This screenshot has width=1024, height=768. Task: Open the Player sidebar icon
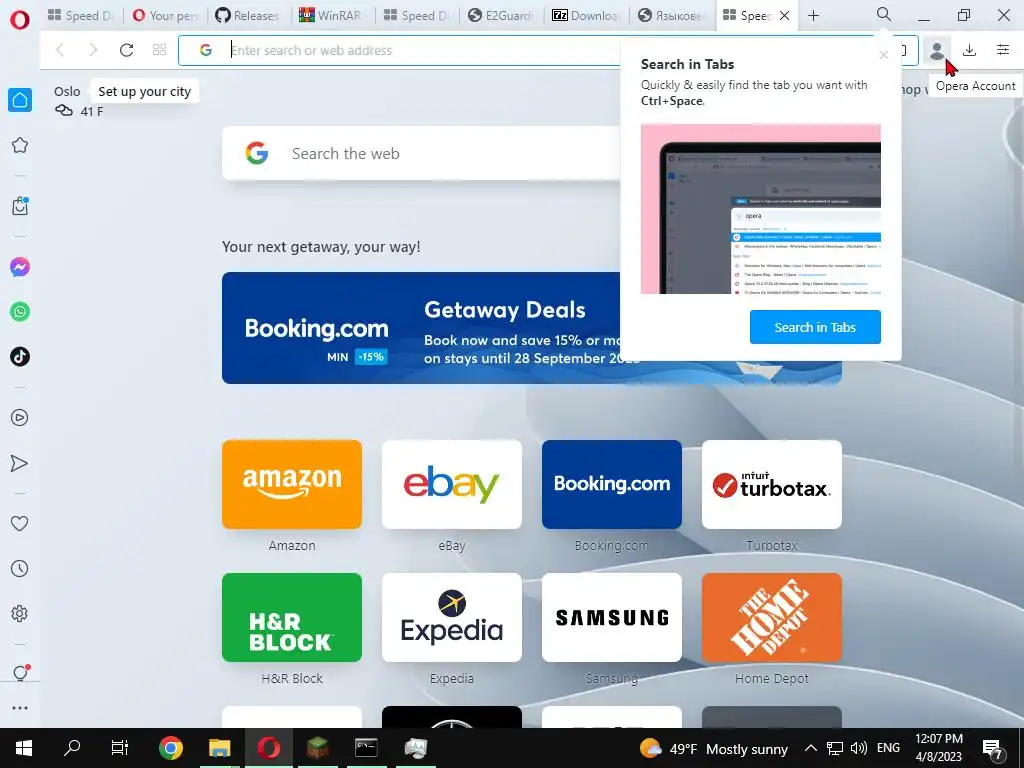click(20, 417)
